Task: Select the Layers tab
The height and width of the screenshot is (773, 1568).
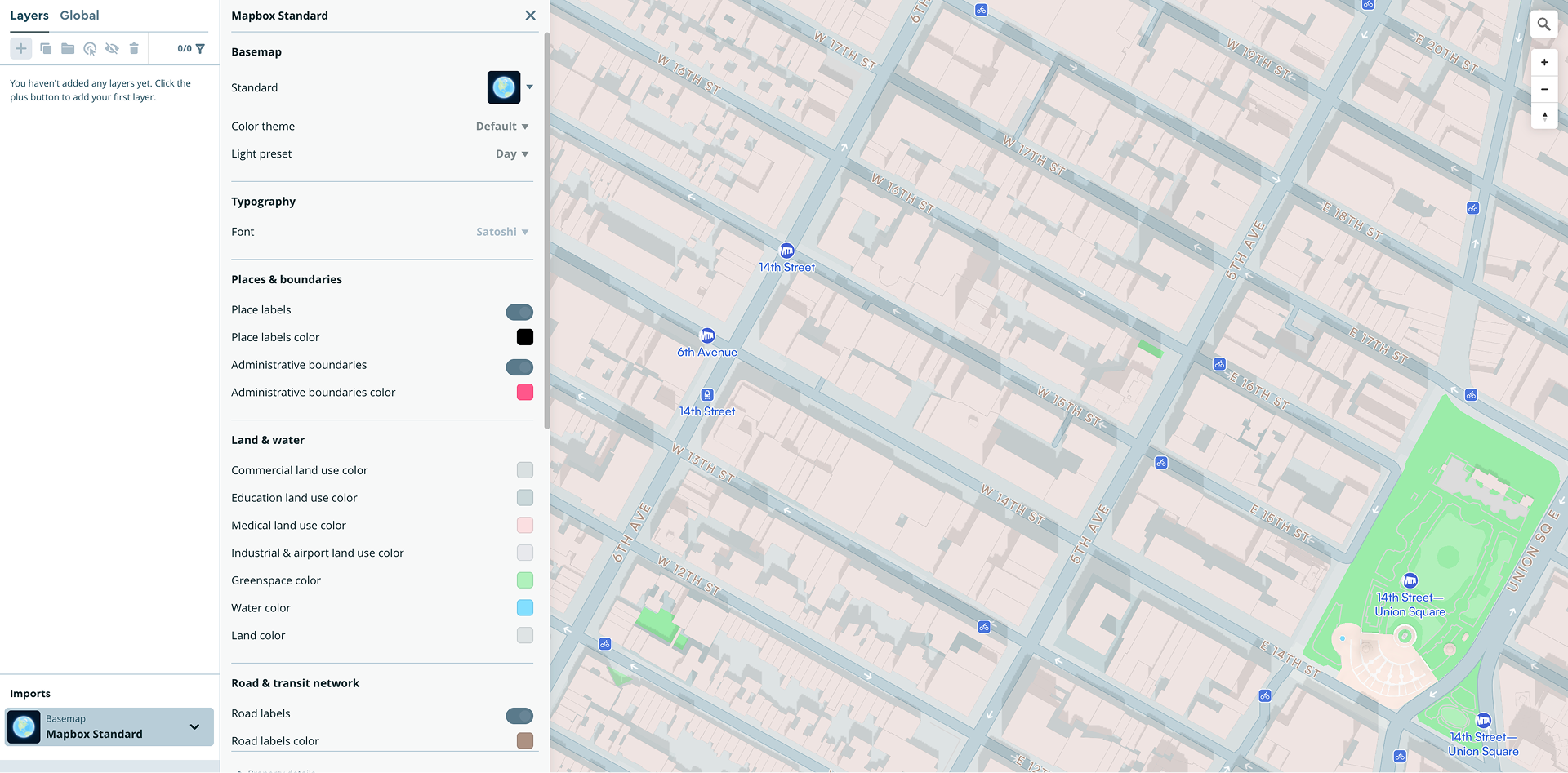Action: (x=29, y=16)
